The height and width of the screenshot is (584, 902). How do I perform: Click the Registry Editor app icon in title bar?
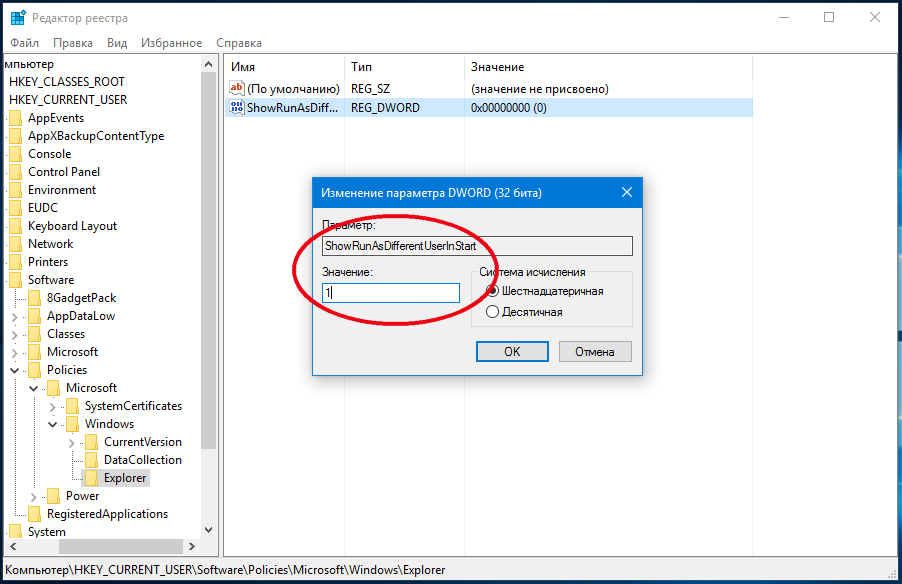(18, 18)
